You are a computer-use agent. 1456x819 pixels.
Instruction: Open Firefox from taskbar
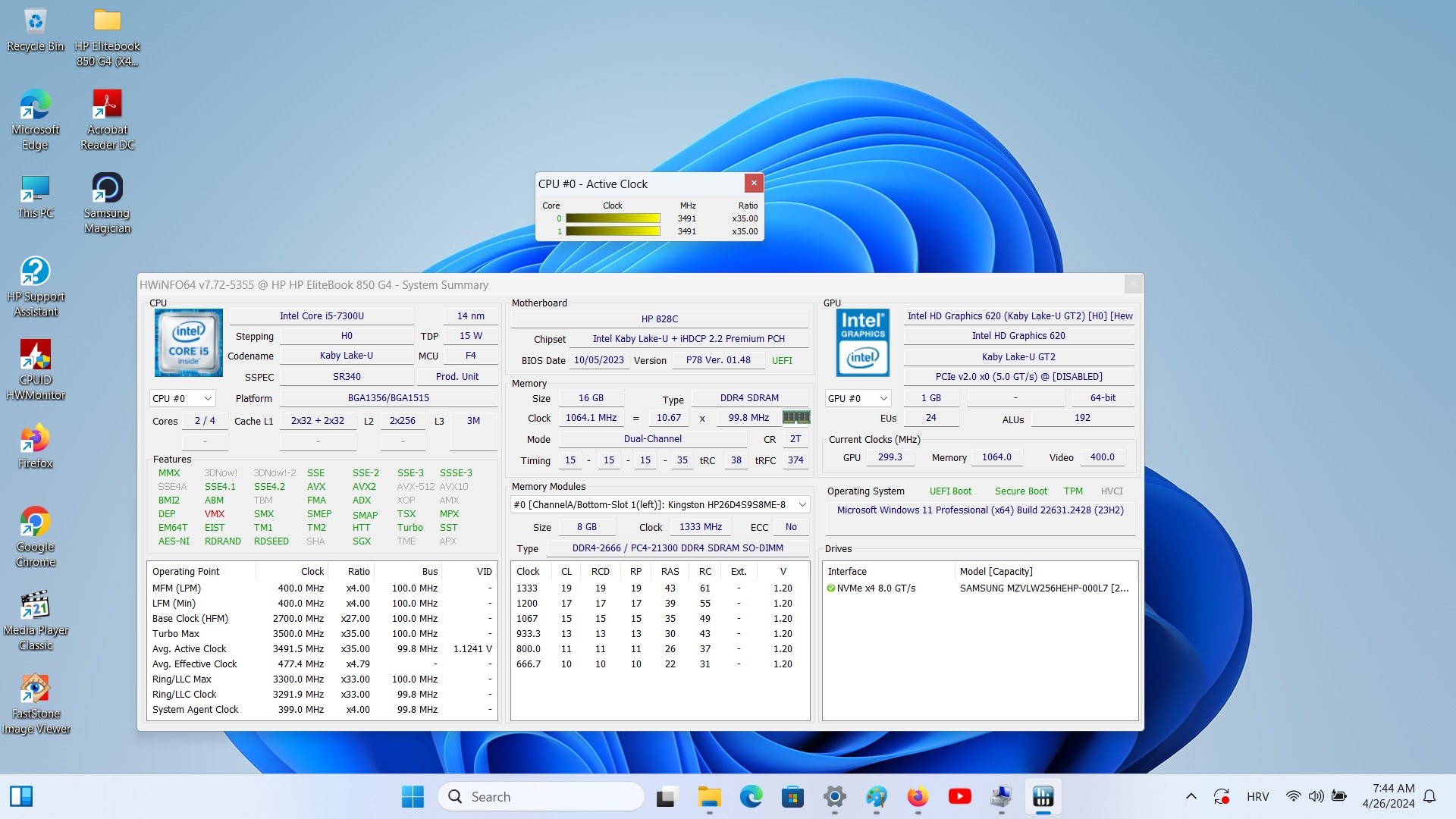pos(918,796)
